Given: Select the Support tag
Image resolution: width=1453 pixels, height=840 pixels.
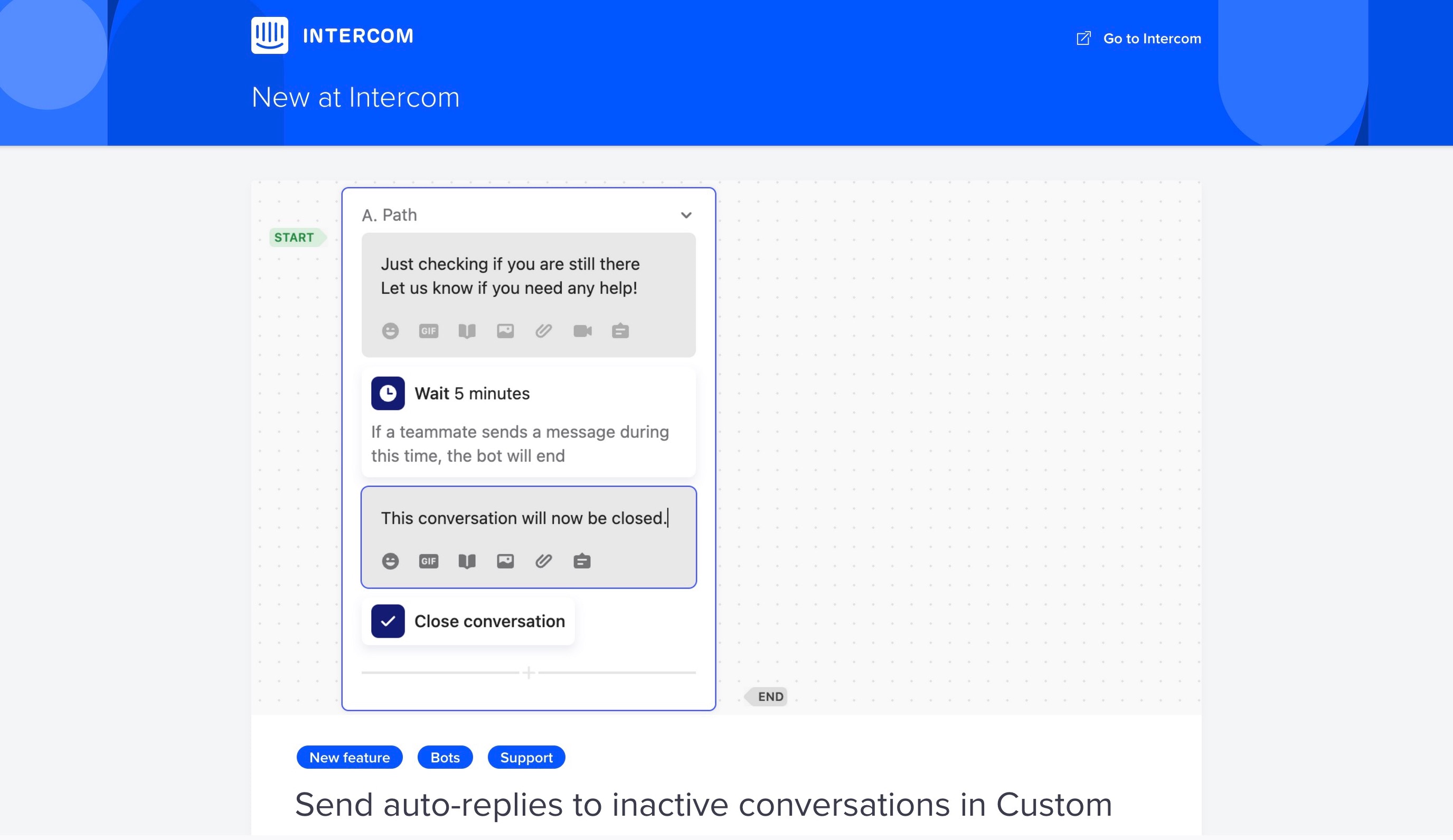Looking at the screenshot, I should tap(526, 757).
